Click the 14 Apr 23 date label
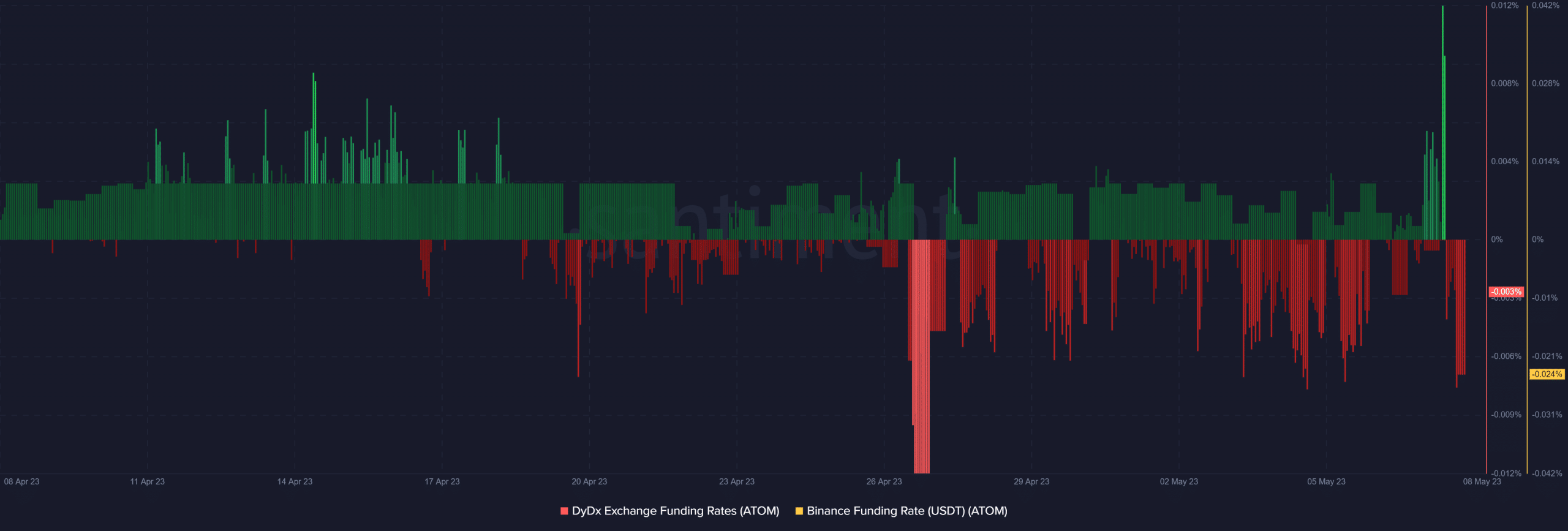The width and height of the screenshot is (1568, 531). coord(295,481)
